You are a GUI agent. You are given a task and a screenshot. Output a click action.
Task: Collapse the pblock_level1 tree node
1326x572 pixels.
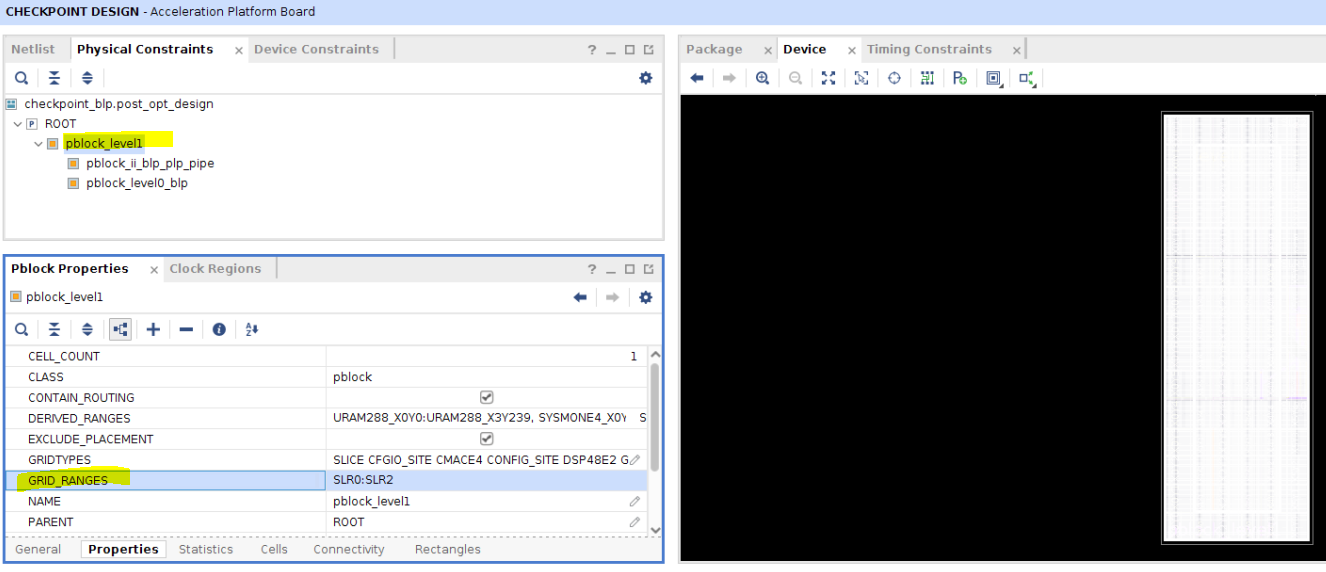pos(39,144)
